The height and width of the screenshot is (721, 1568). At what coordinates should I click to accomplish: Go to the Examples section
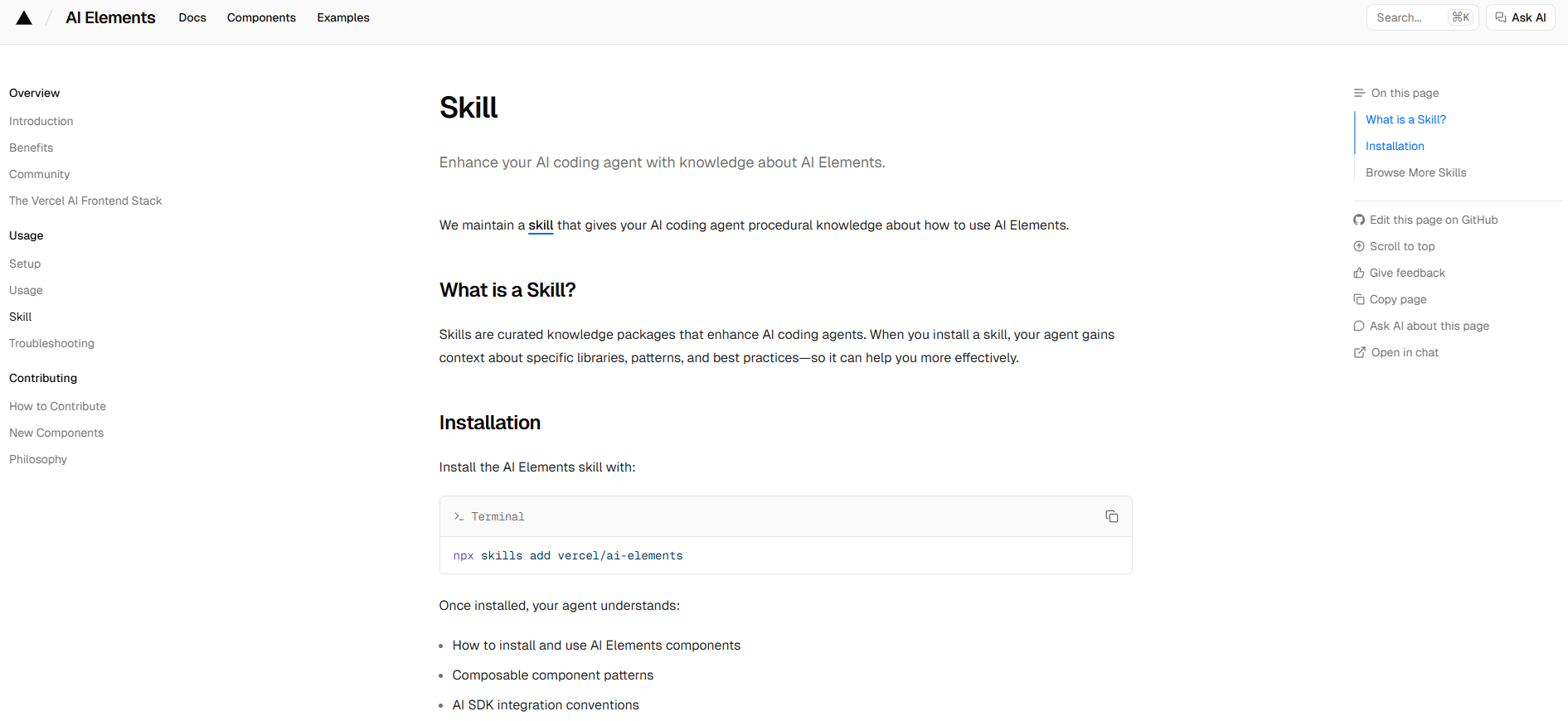tap(343, 17)
